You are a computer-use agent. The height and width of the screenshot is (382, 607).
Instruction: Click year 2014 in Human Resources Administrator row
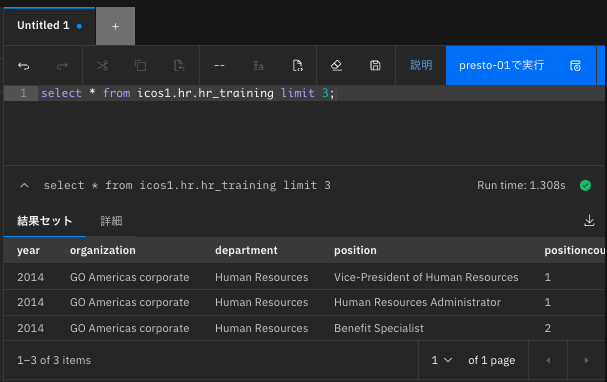click(30, 302)
